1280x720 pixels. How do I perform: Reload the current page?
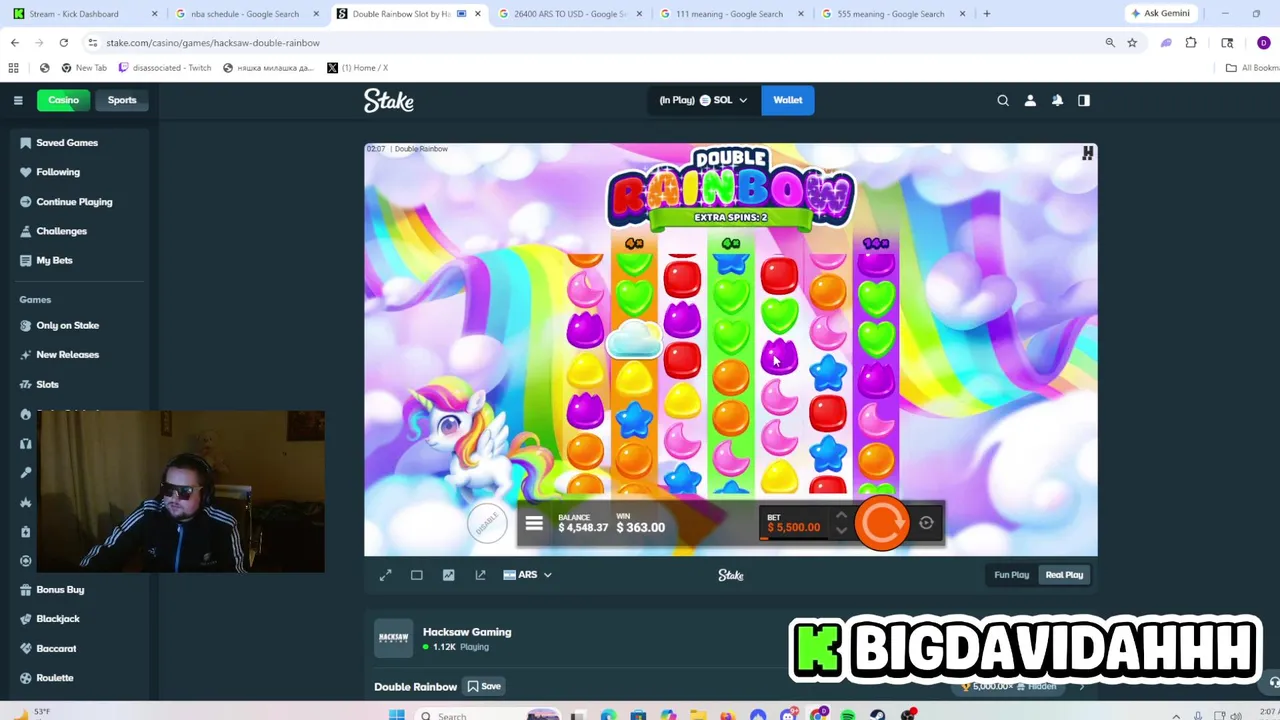click(x=63, y=43)
